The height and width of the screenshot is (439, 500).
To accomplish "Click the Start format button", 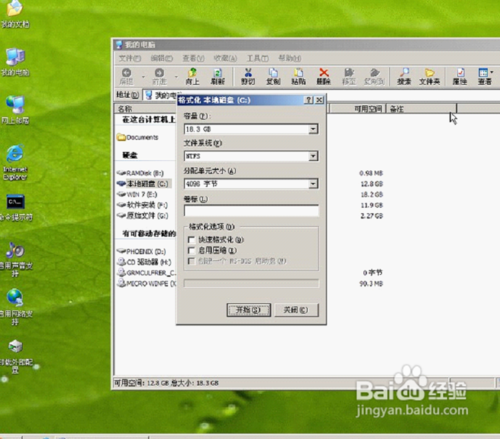I will click(249, 310).
